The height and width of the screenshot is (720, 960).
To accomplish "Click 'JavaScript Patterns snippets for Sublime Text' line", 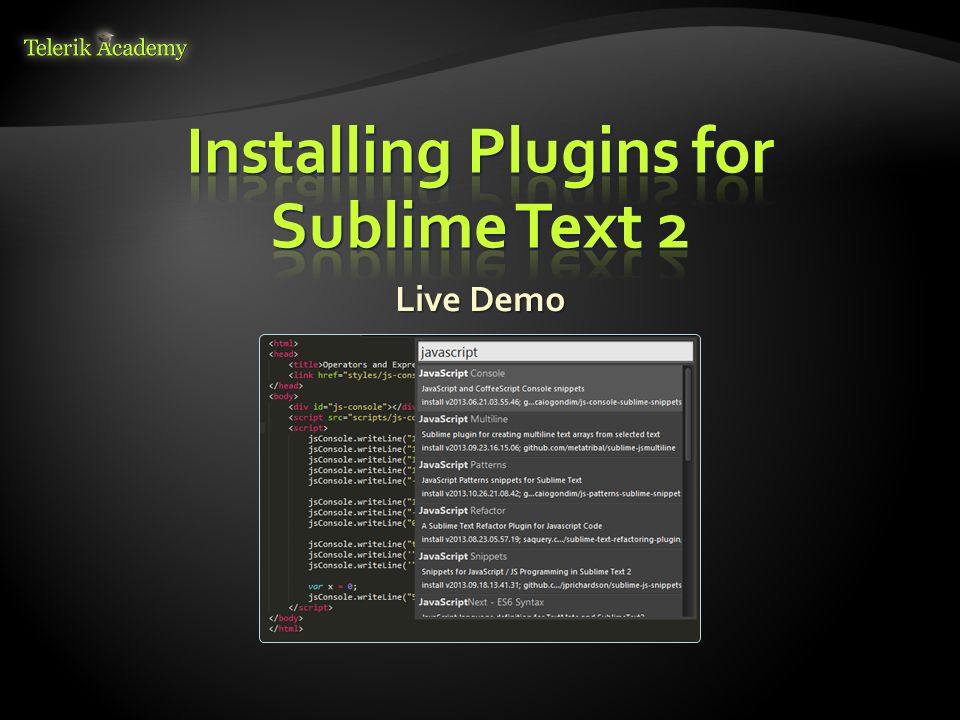I will tap(501, 480).
